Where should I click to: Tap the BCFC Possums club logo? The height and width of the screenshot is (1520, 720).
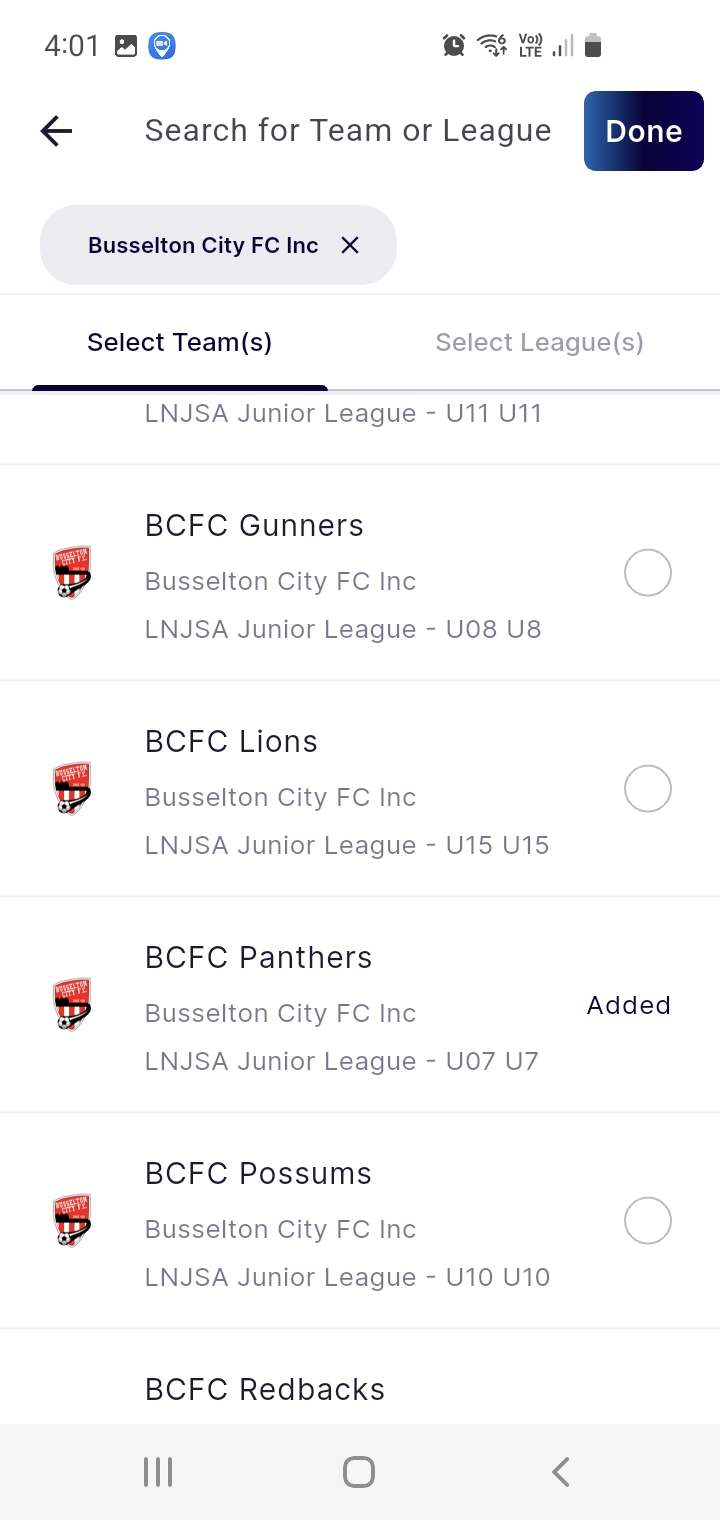(72, 1221)
